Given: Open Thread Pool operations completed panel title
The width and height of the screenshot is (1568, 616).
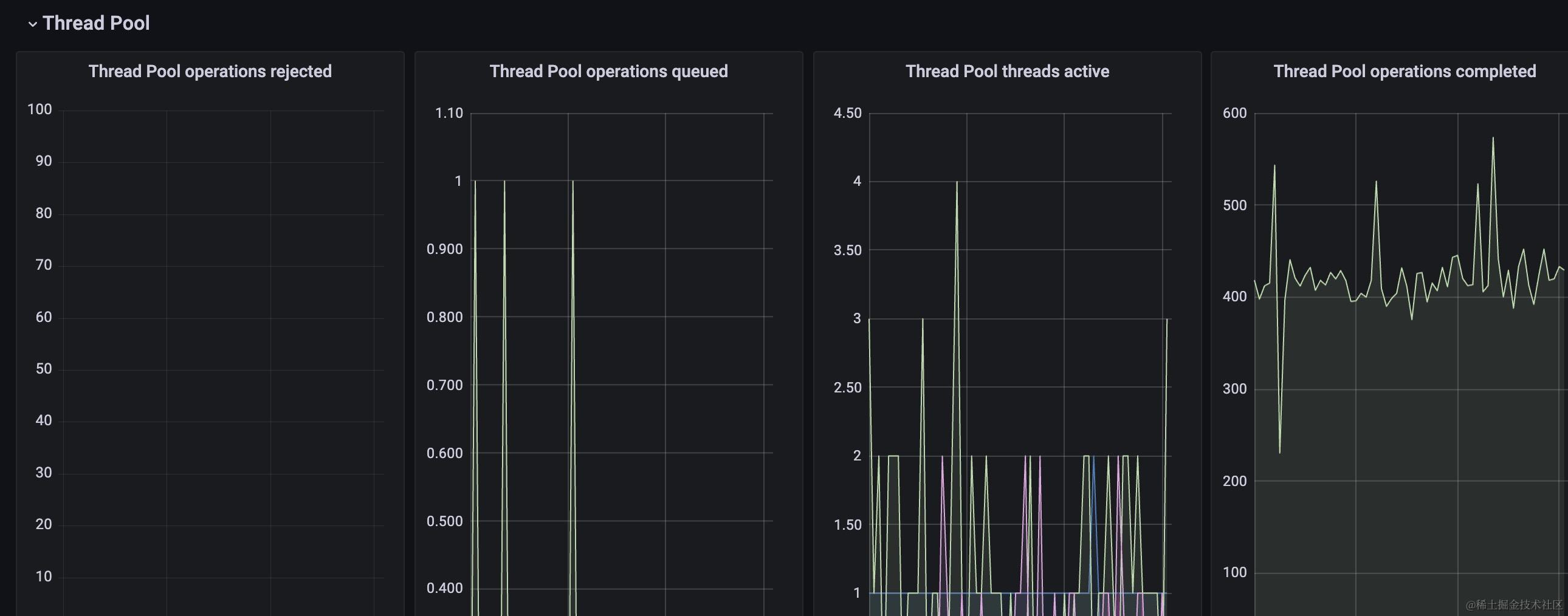Looking at the screenshot, I should 1405,71.
